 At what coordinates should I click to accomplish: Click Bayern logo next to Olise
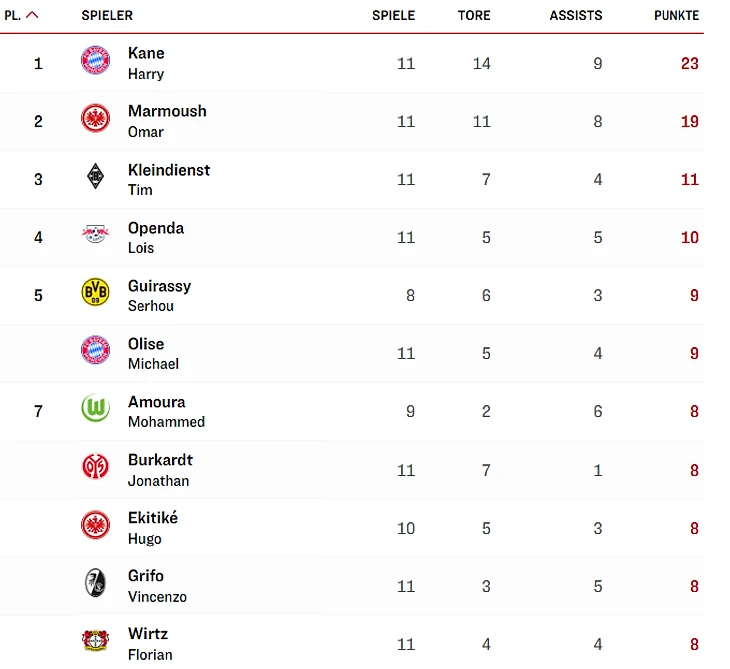point(95,350)
